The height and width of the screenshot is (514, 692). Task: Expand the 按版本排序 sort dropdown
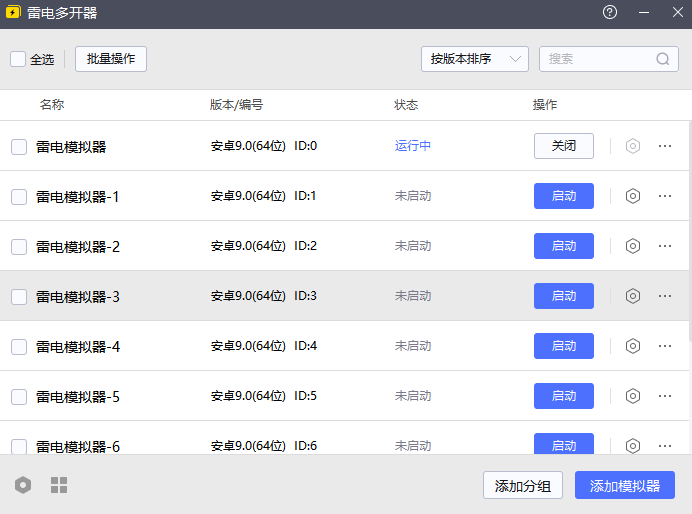(475, 59)
